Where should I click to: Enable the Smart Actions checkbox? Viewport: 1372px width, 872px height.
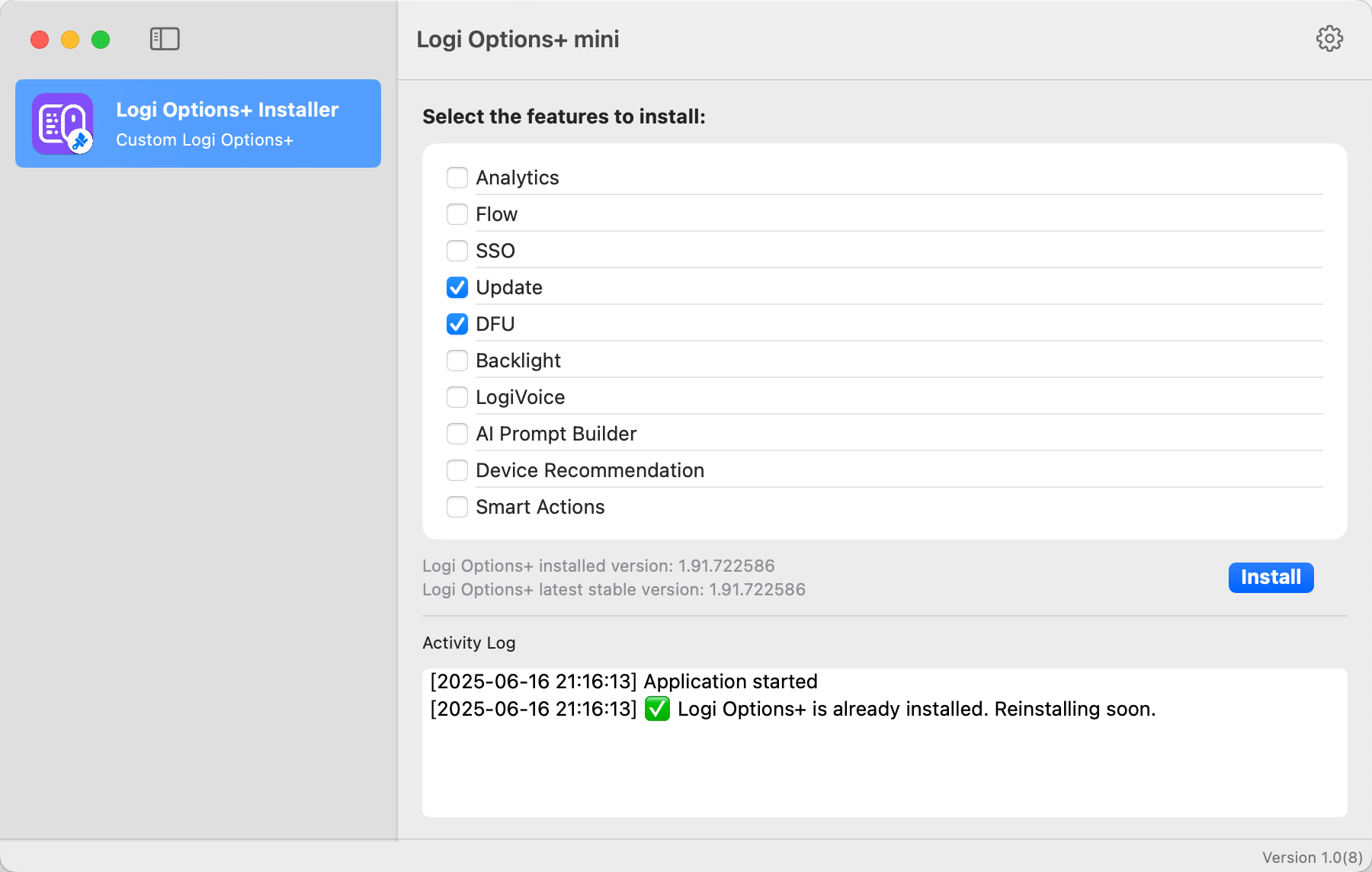pos(457,507)
